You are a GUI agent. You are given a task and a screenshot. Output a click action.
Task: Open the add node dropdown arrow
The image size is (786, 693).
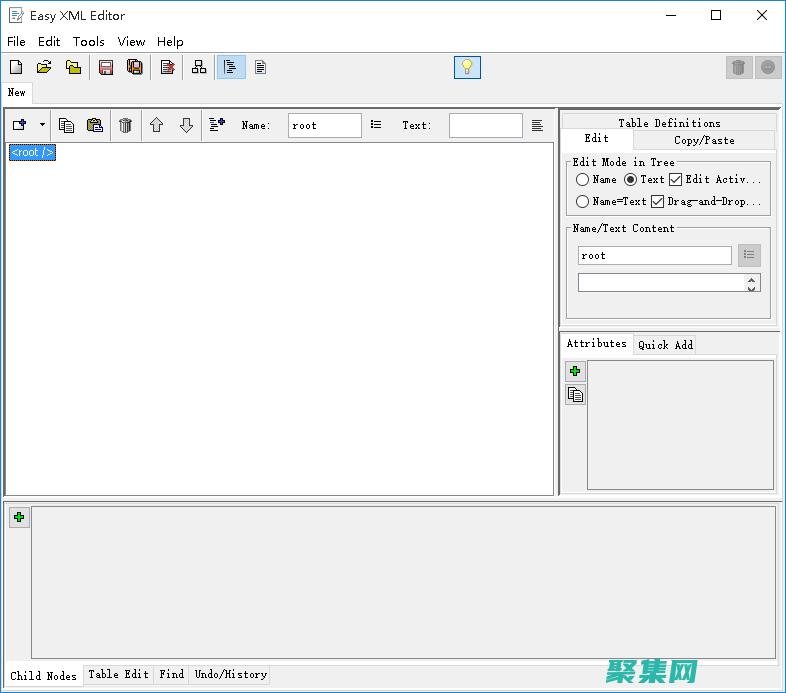(x=42, y=125)
